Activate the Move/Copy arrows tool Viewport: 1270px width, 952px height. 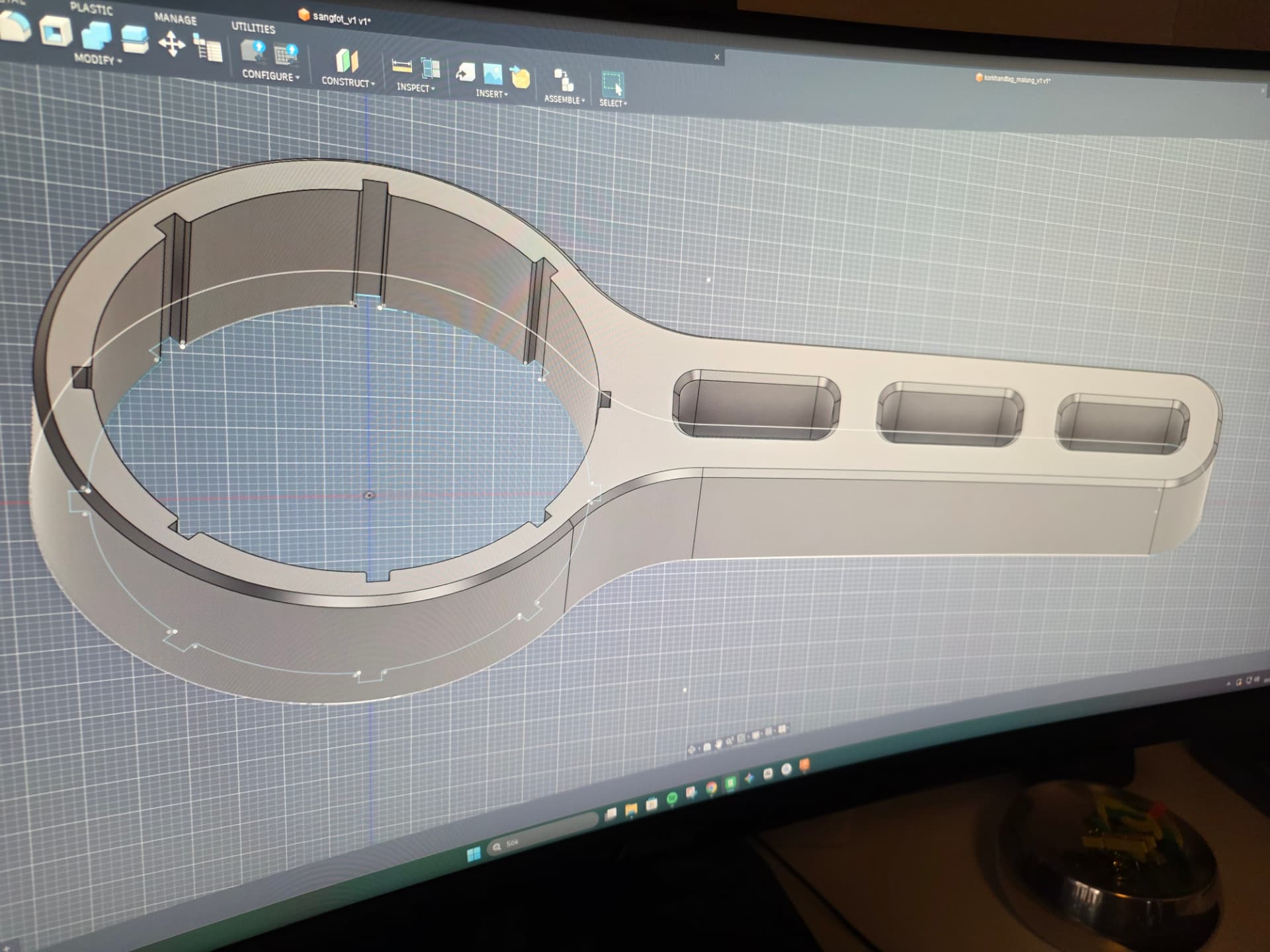pyautogui.click(x=172, y=44)
